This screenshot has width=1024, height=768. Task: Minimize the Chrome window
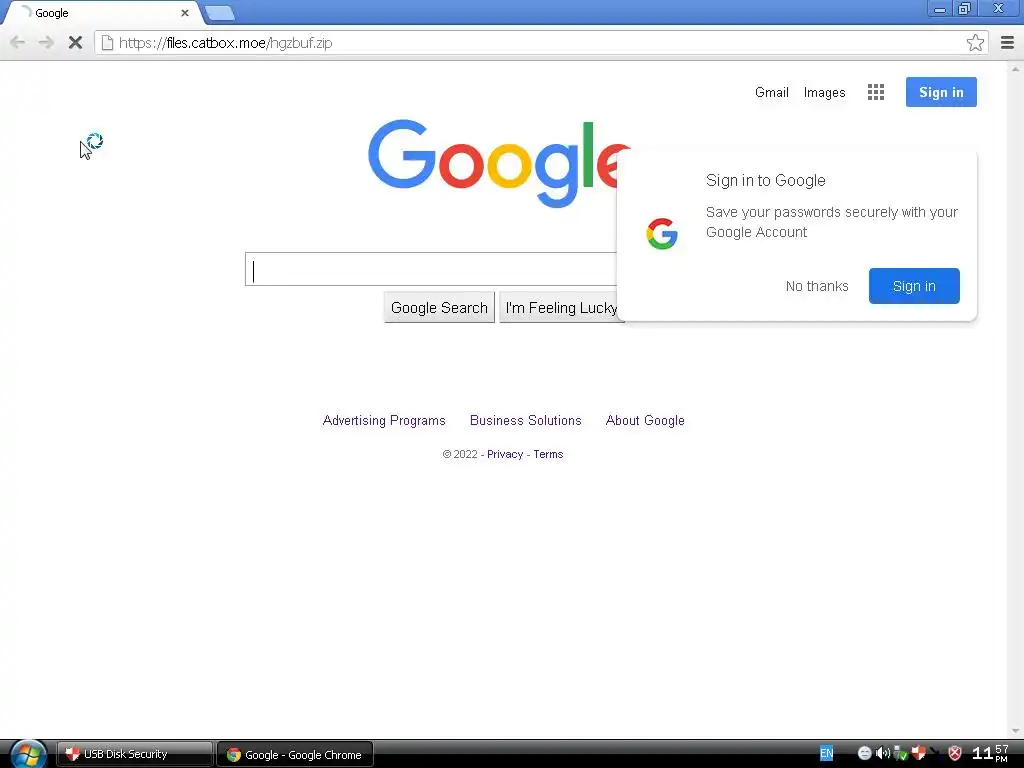940,9
